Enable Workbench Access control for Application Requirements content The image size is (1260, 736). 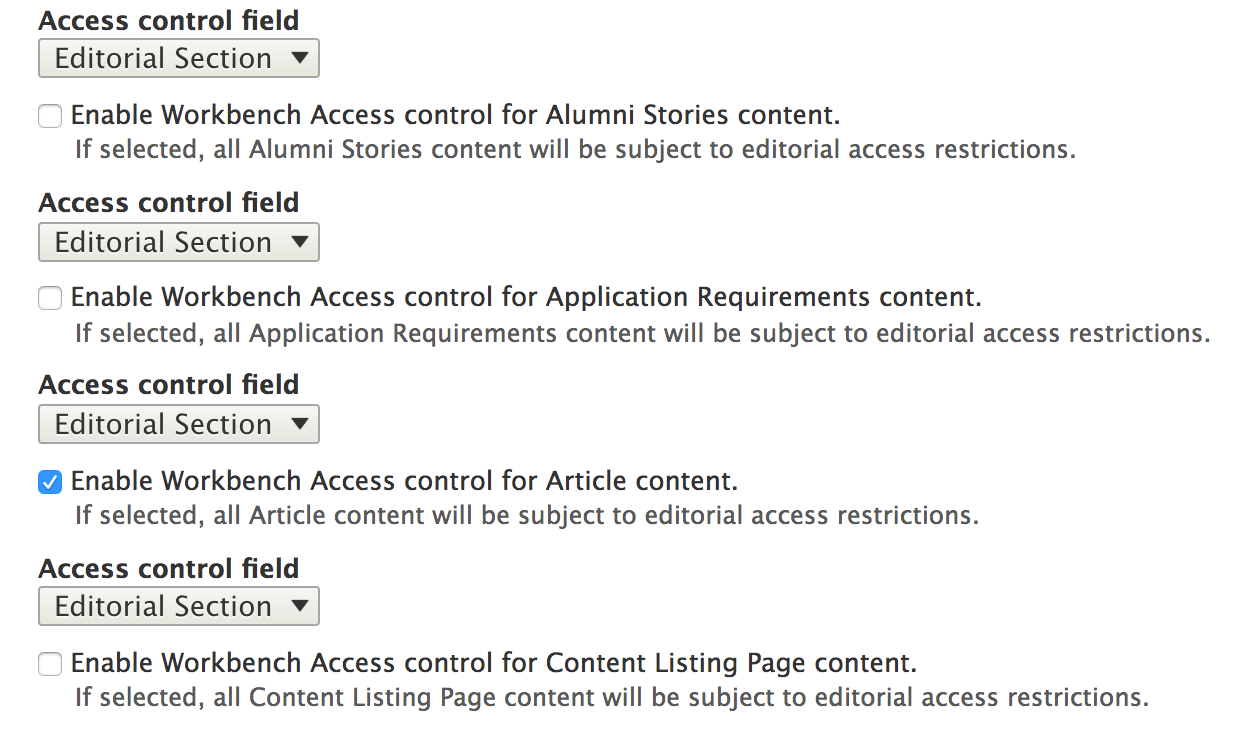tap(49, 297)
